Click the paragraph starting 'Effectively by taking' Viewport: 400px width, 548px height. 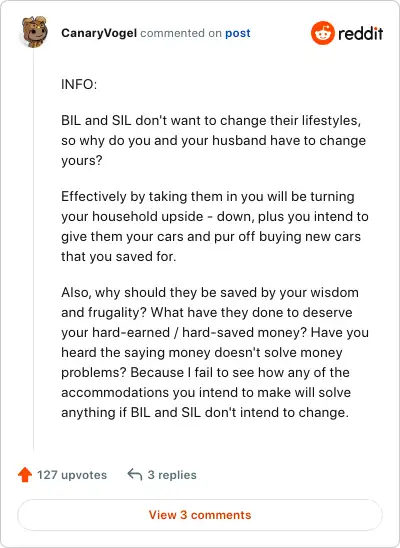click(215, 226)
